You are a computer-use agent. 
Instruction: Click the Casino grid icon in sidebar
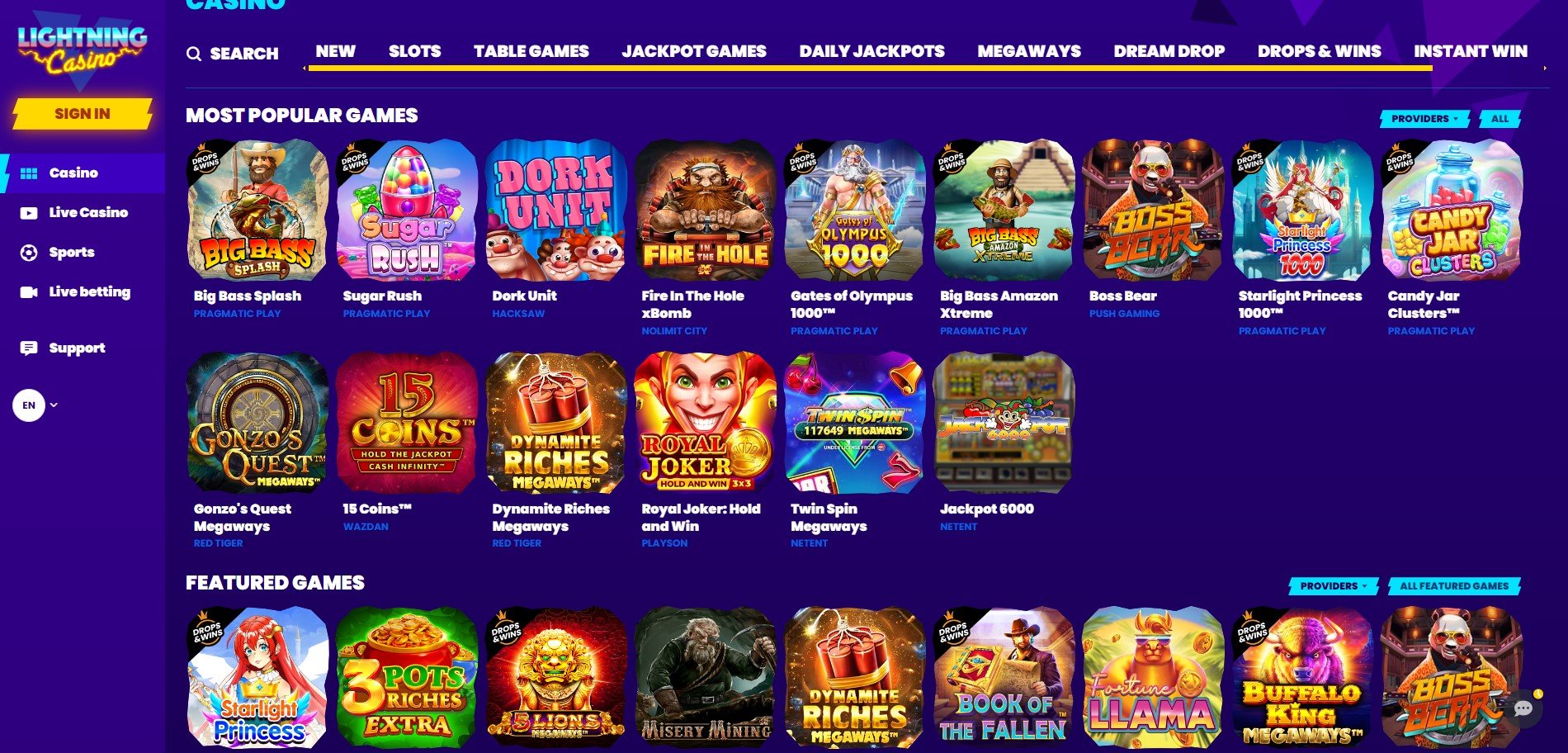coord(29,173)
